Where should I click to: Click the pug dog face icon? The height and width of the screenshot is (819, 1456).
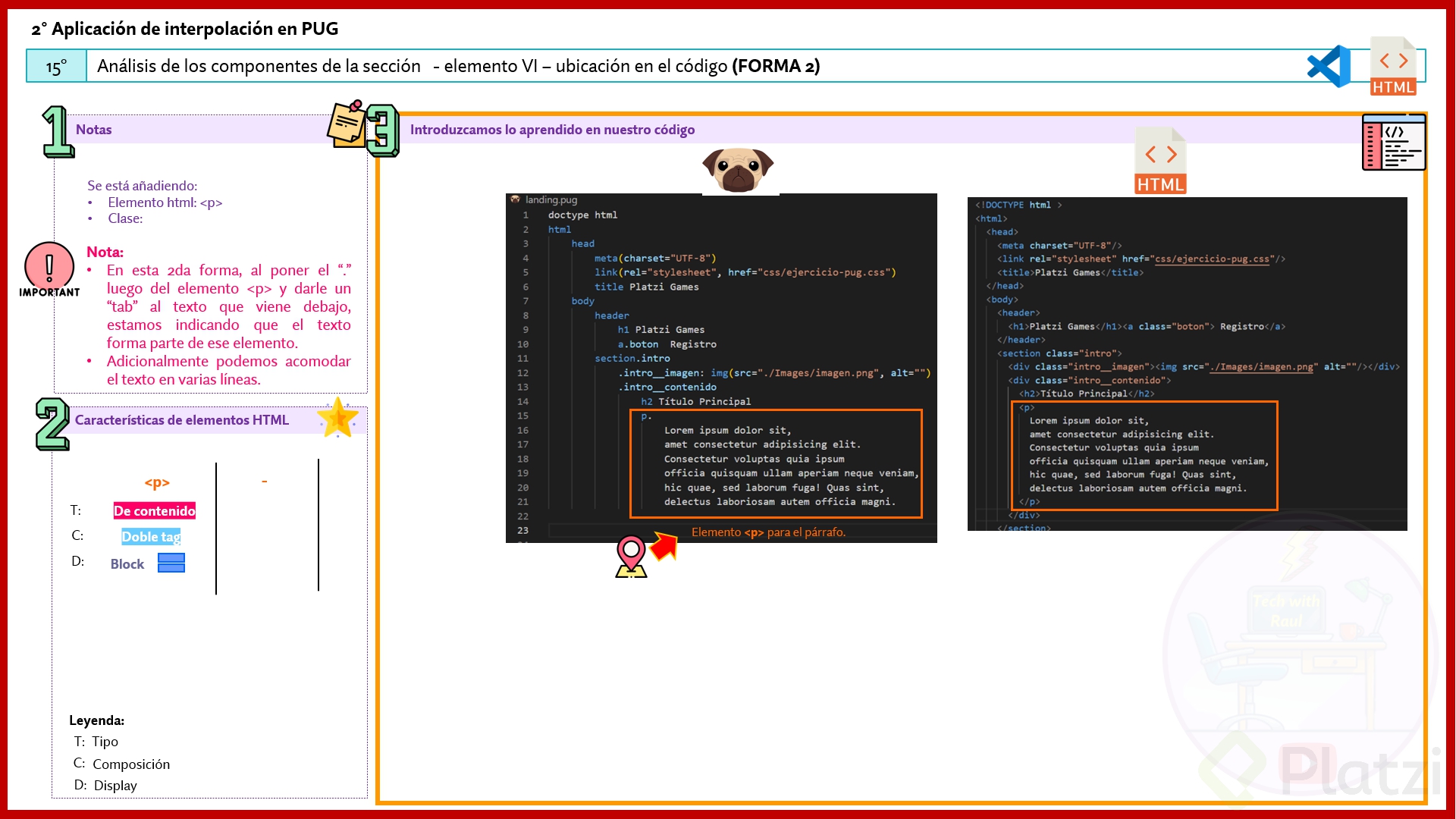point(738,169)
